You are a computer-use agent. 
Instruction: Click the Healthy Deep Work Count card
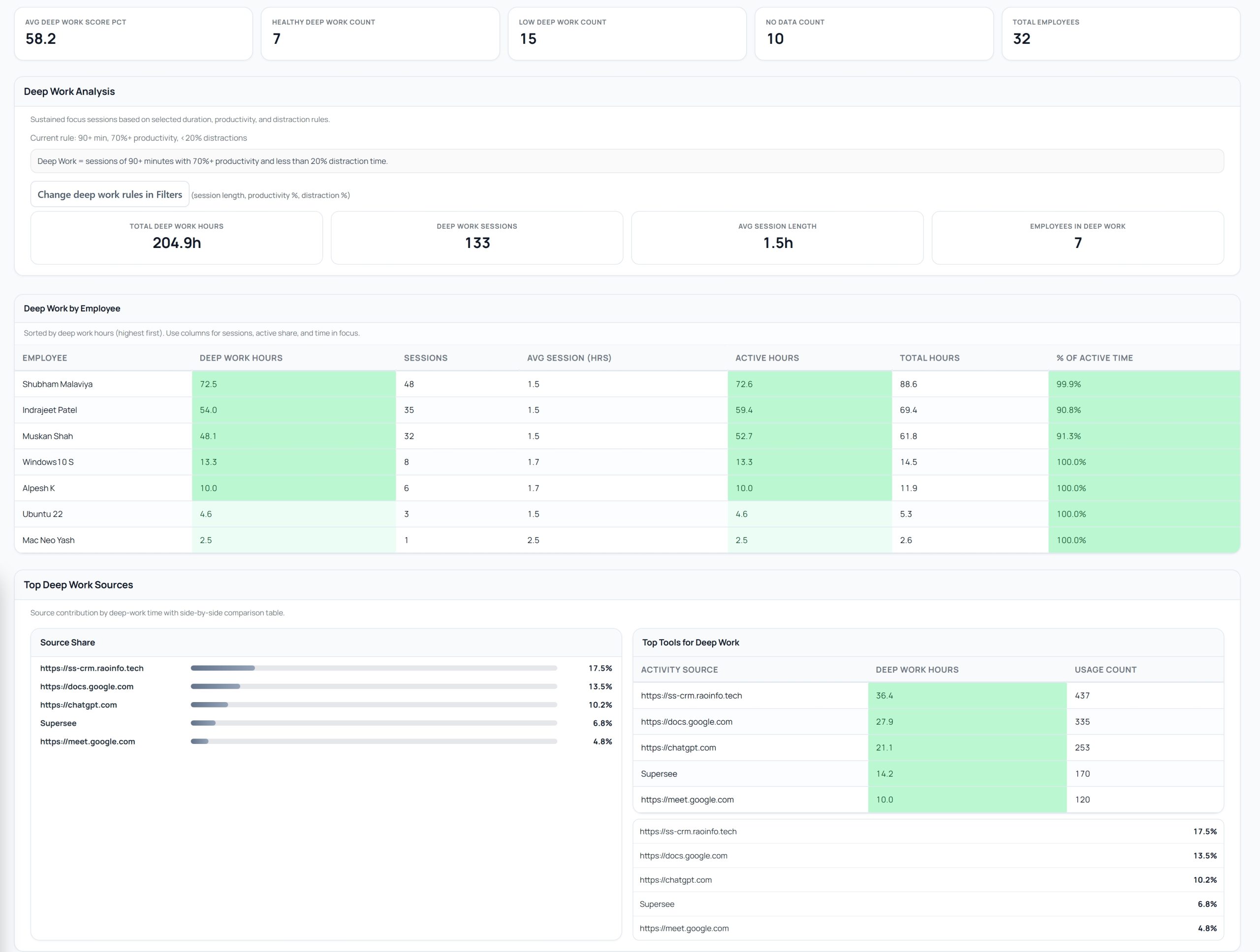pos(380,33)
